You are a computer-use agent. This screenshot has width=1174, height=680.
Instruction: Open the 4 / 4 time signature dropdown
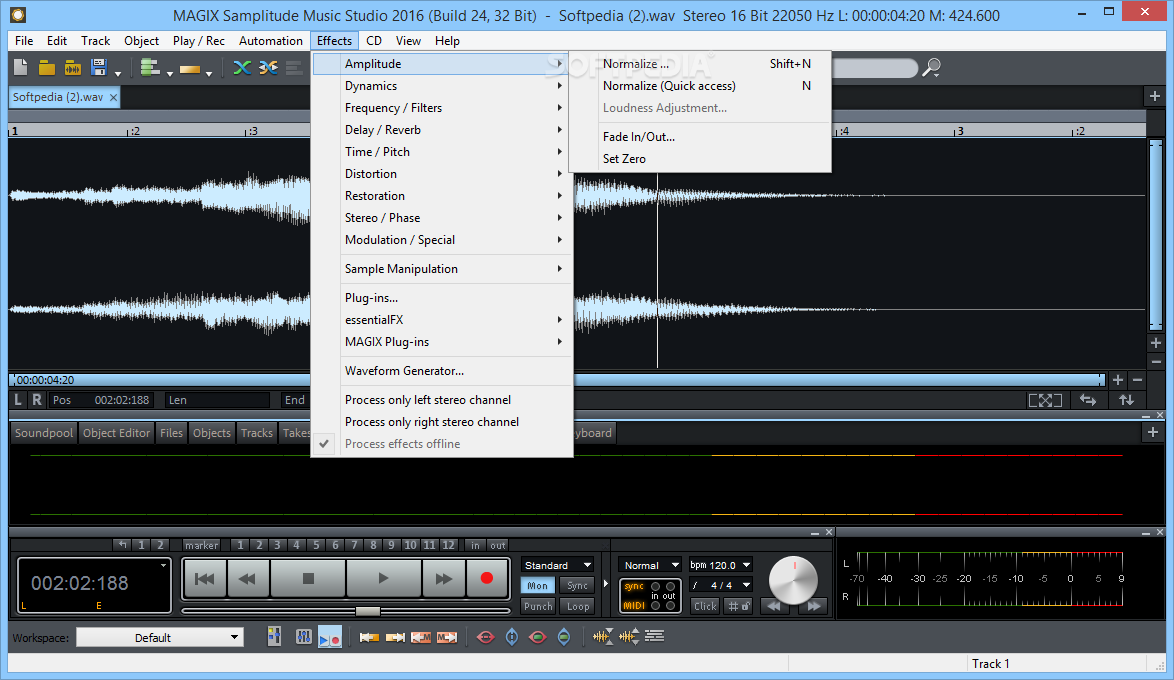pyautogui.click(x=720, y=586)
